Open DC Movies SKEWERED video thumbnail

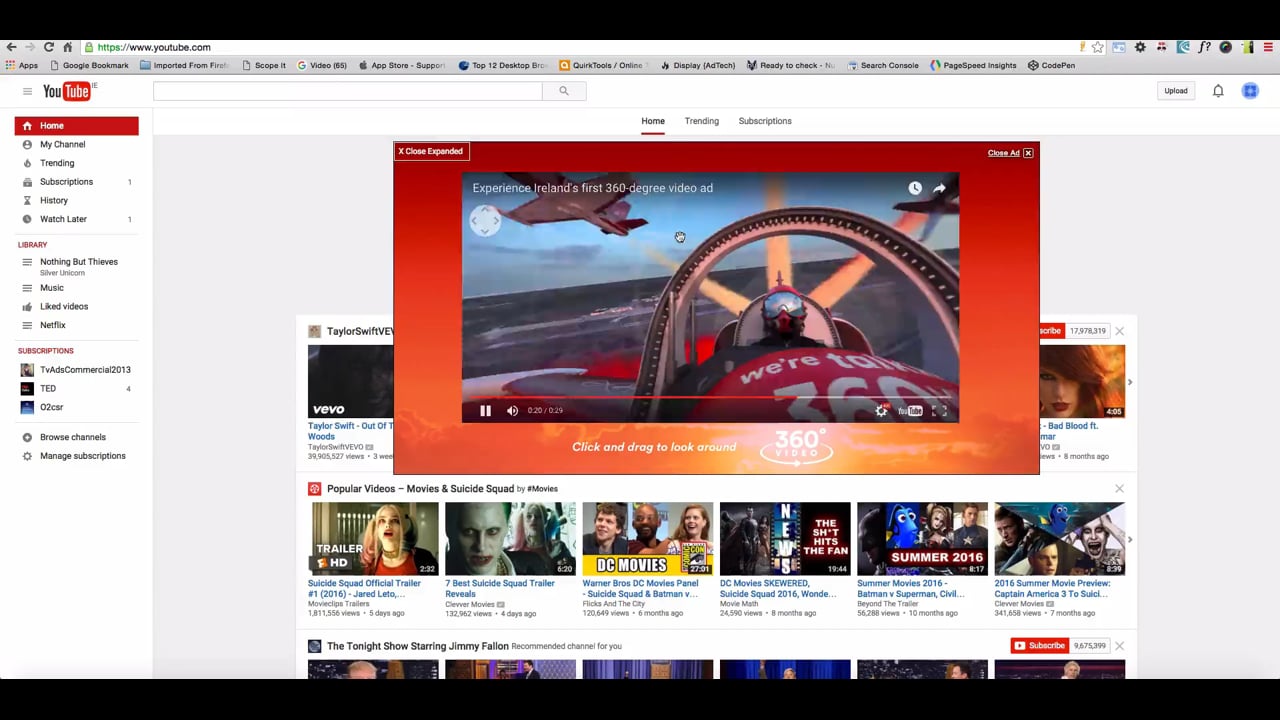(x=785, y=539)
